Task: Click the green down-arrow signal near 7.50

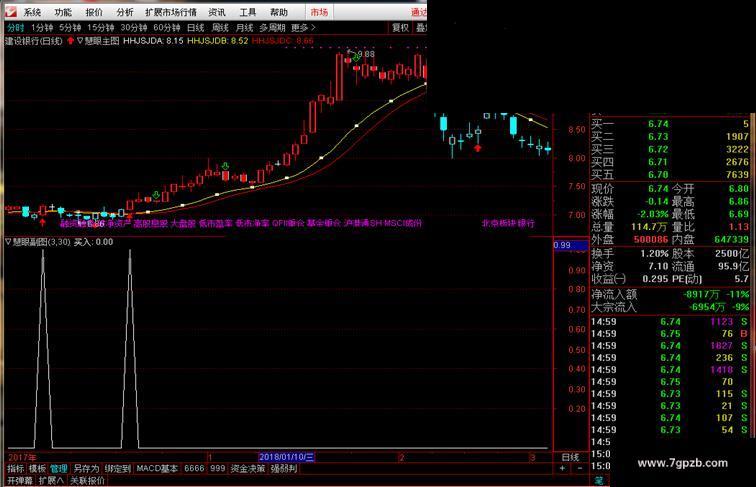Action: (156, 195)
